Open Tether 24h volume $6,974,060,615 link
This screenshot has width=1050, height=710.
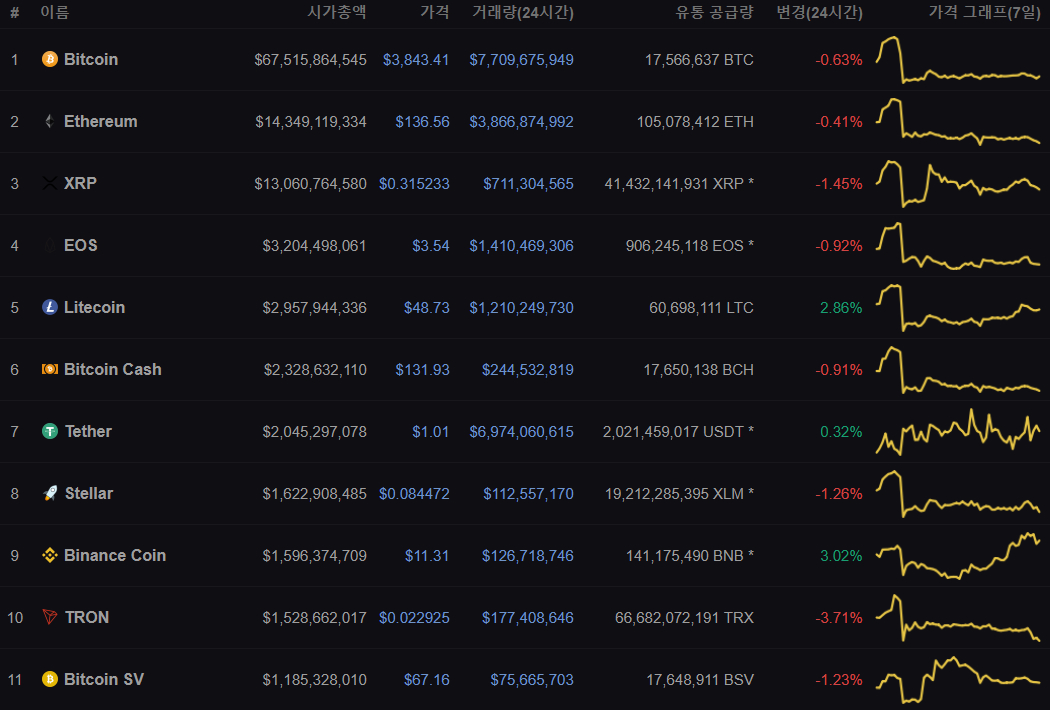coord(521,432)
